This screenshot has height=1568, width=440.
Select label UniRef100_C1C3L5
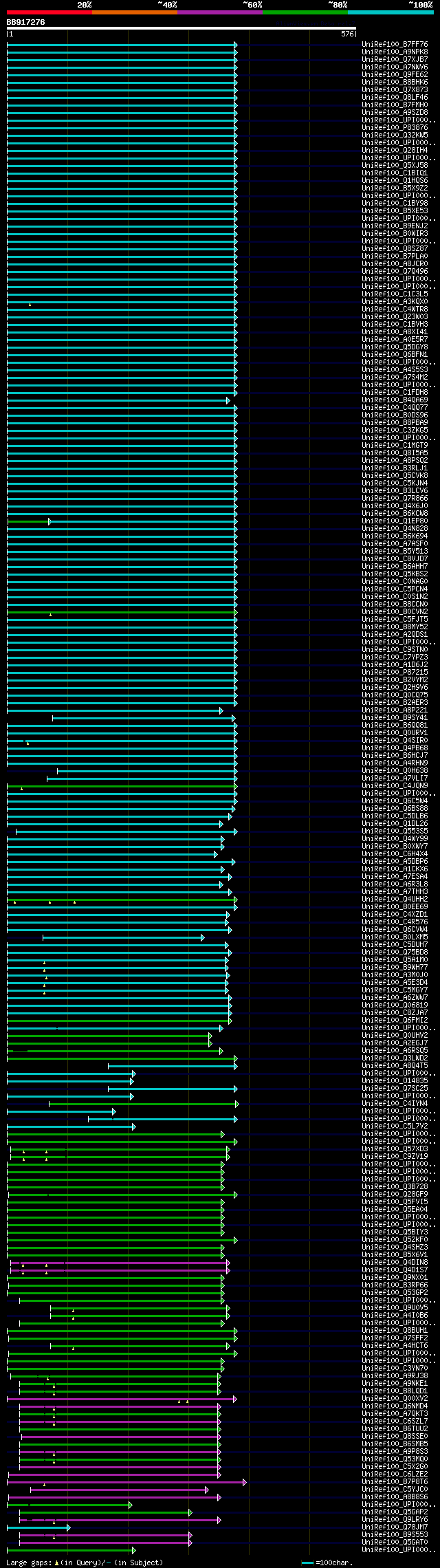point(395,294)
